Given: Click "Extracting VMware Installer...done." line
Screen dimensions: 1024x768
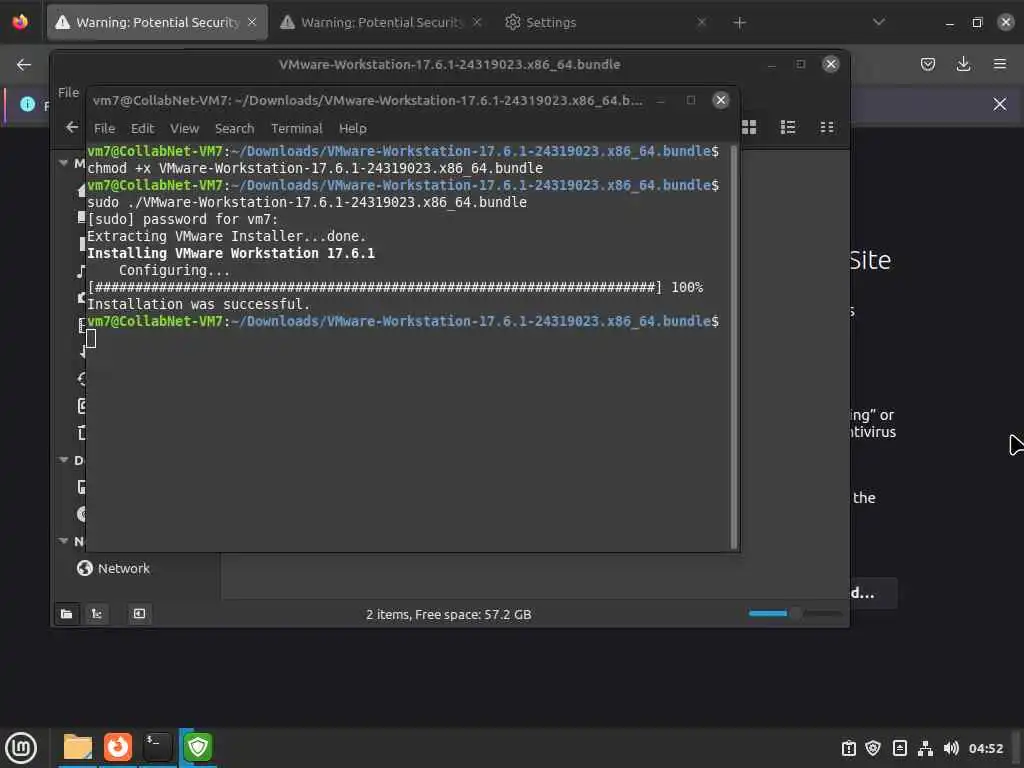Looking at the screenshot, I should click(x=227, y=236).
